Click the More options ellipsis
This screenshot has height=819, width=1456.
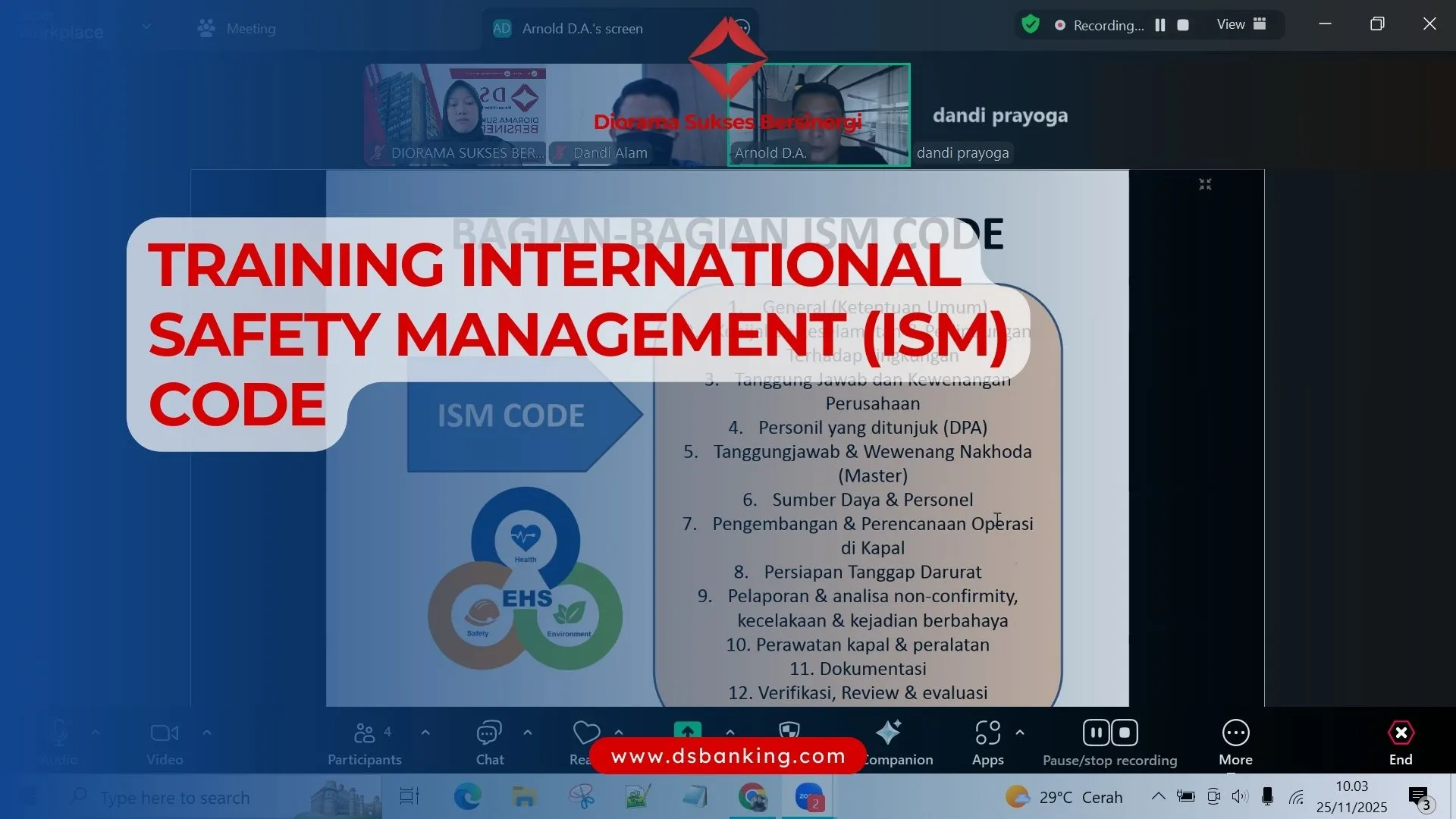[x=1236, y=732]
